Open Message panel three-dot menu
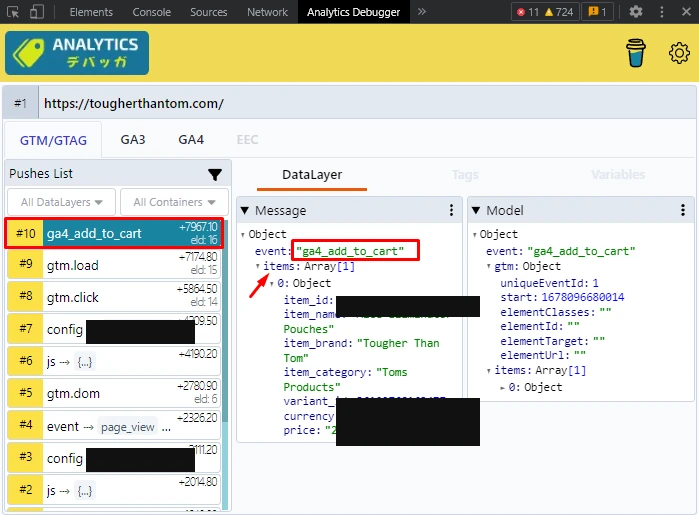This screenshot has height=515, width=699. (x=451, y=210)
